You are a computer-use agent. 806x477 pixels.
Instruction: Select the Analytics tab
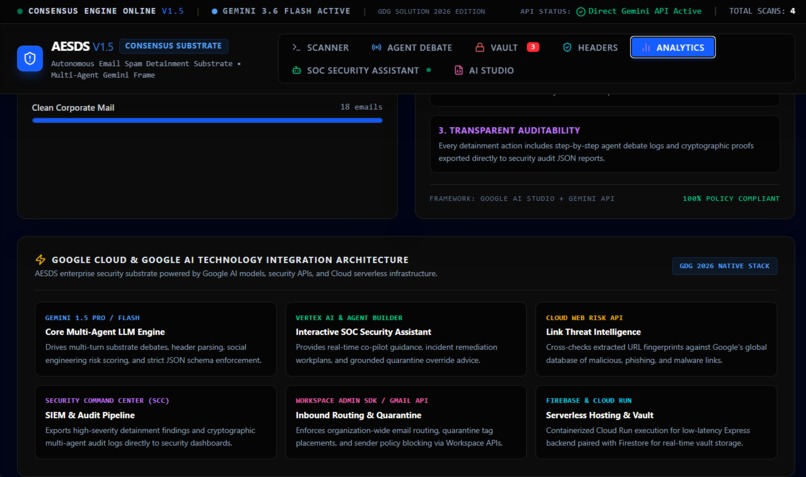click(x=673, y=47)
